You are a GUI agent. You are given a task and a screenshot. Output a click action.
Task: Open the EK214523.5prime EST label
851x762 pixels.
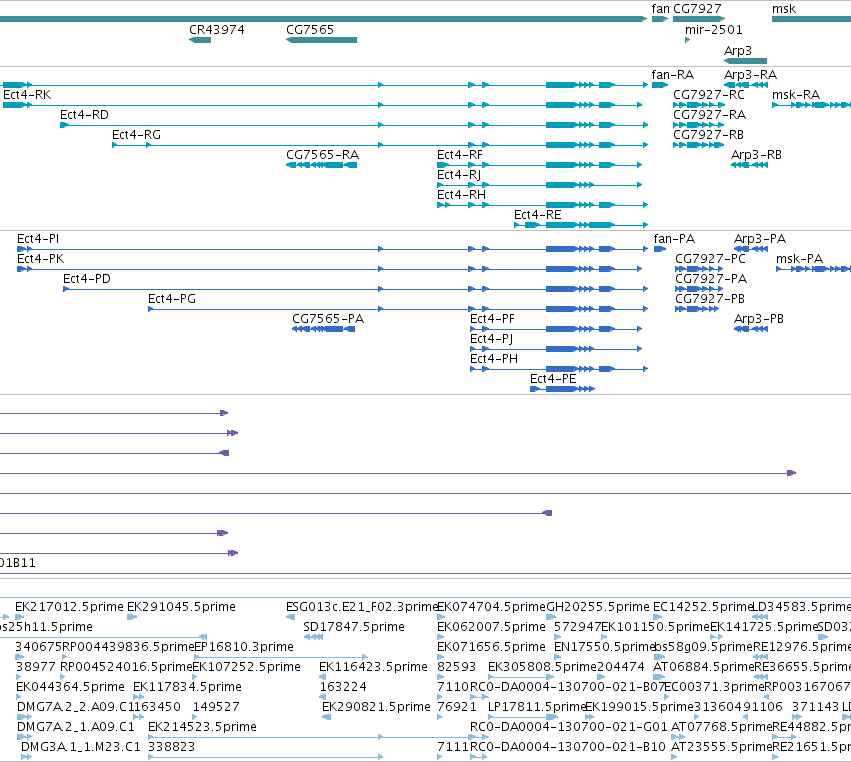202,727
